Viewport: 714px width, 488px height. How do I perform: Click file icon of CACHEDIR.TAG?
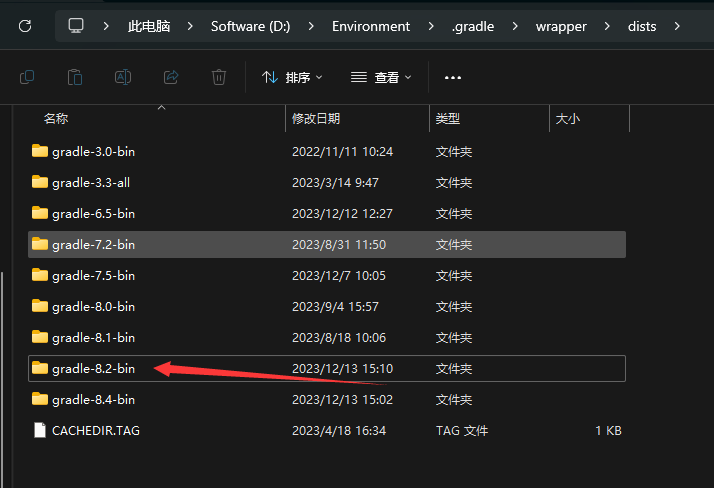tap(40, 430)
